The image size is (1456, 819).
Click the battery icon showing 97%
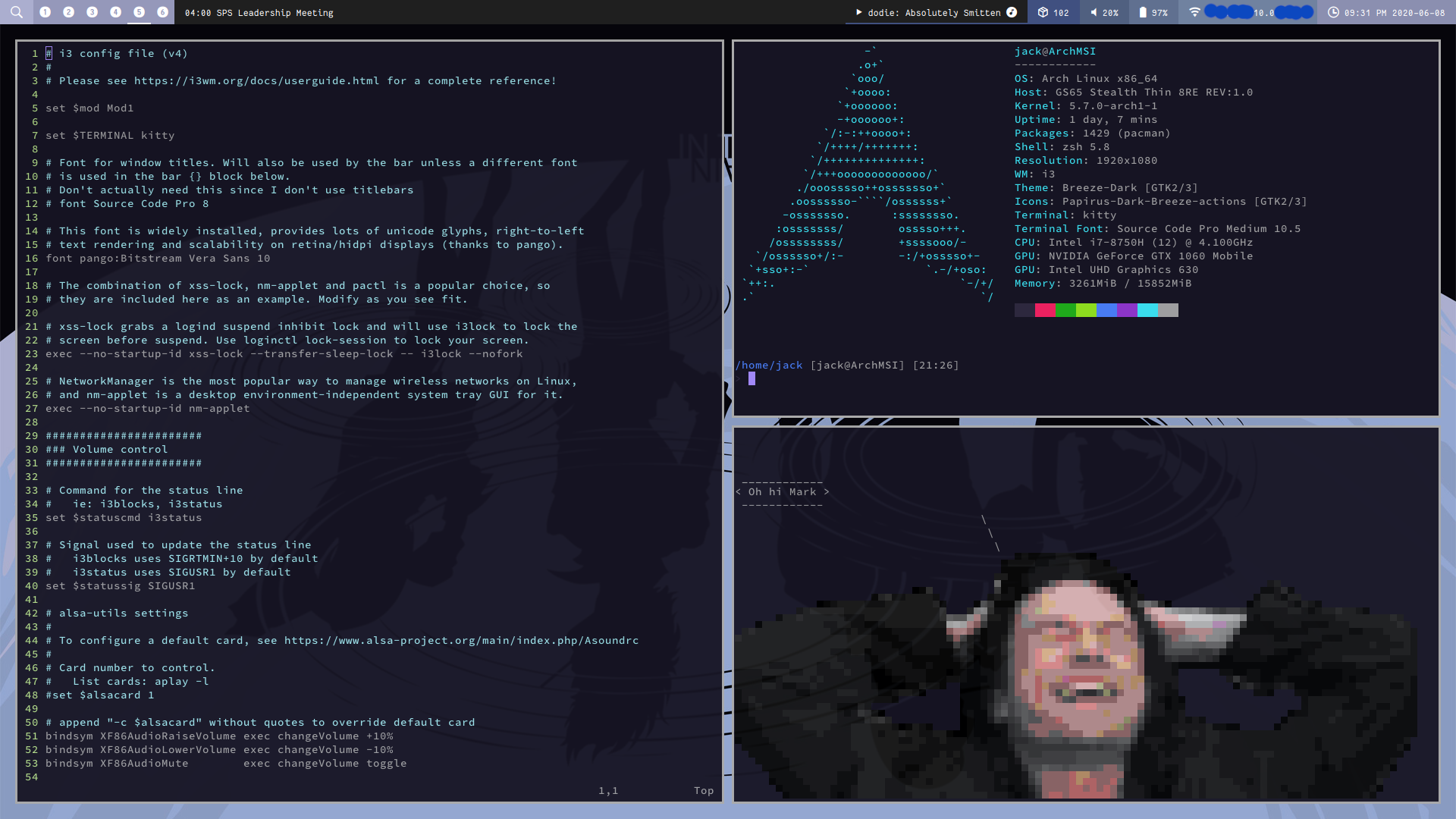1143,12
